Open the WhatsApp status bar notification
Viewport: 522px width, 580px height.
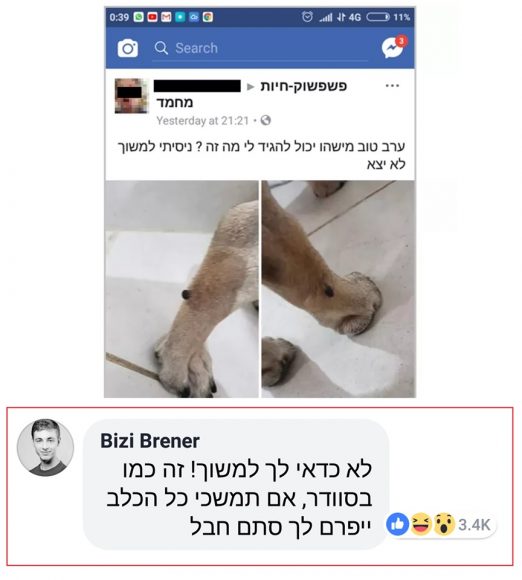(x=139, y=17)
